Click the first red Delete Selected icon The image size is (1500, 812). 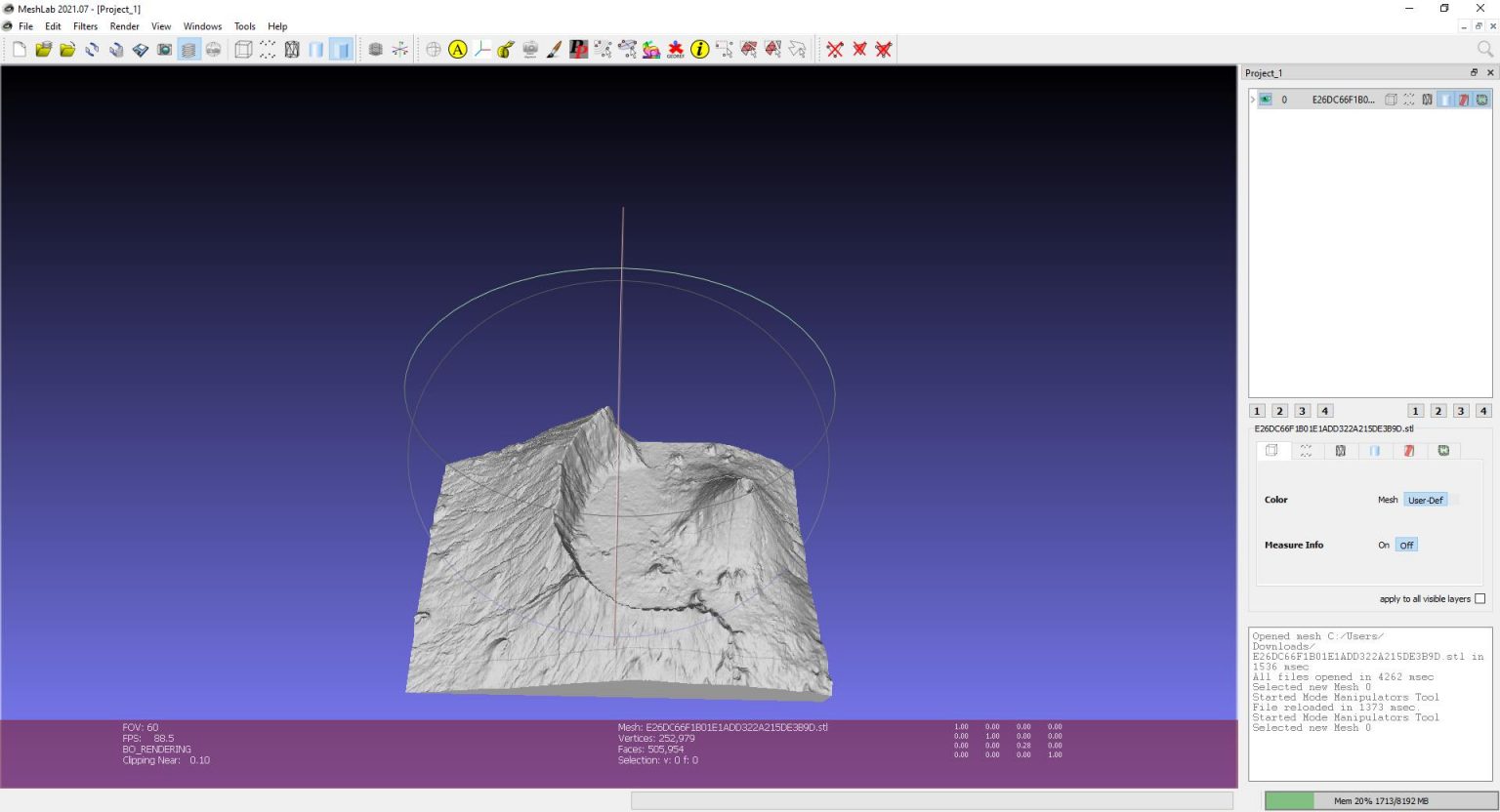(835, 49)
